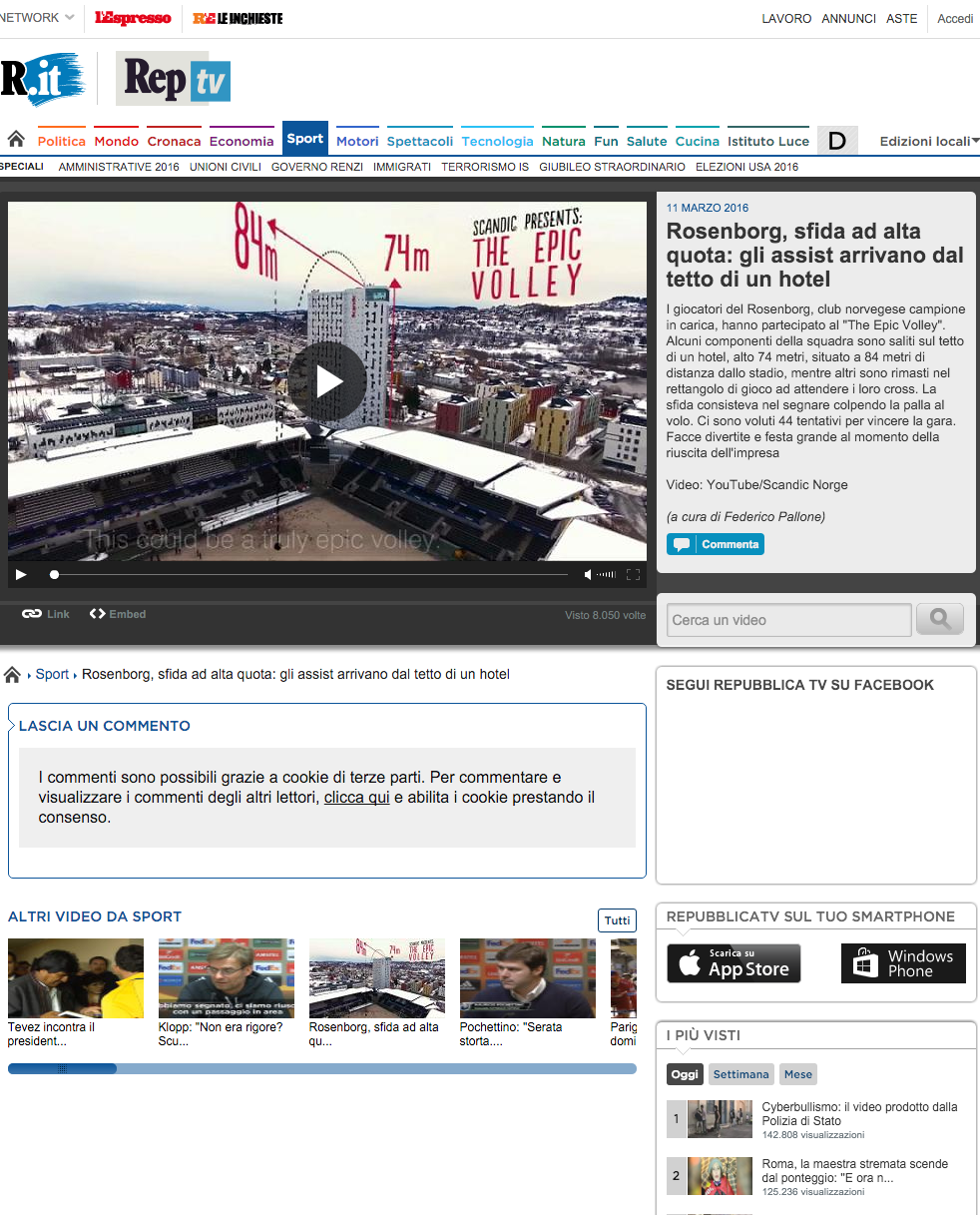The height and width of the screenshot is (1215, 980).
Task: Click the L'Espresso logo
Action: coord(133,18)
